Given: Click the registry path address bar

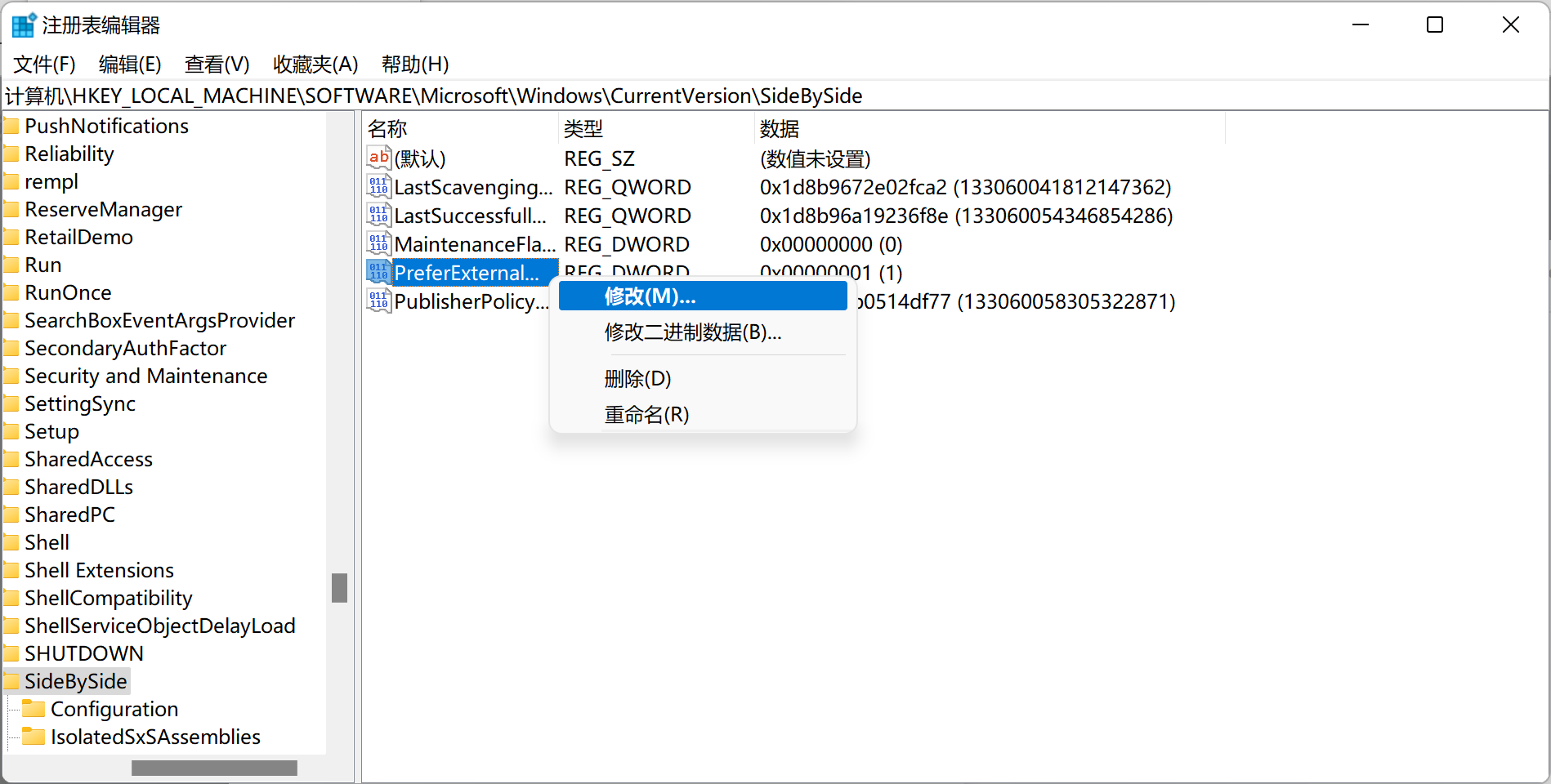Looking at the screenshot, I should (775, 96).
